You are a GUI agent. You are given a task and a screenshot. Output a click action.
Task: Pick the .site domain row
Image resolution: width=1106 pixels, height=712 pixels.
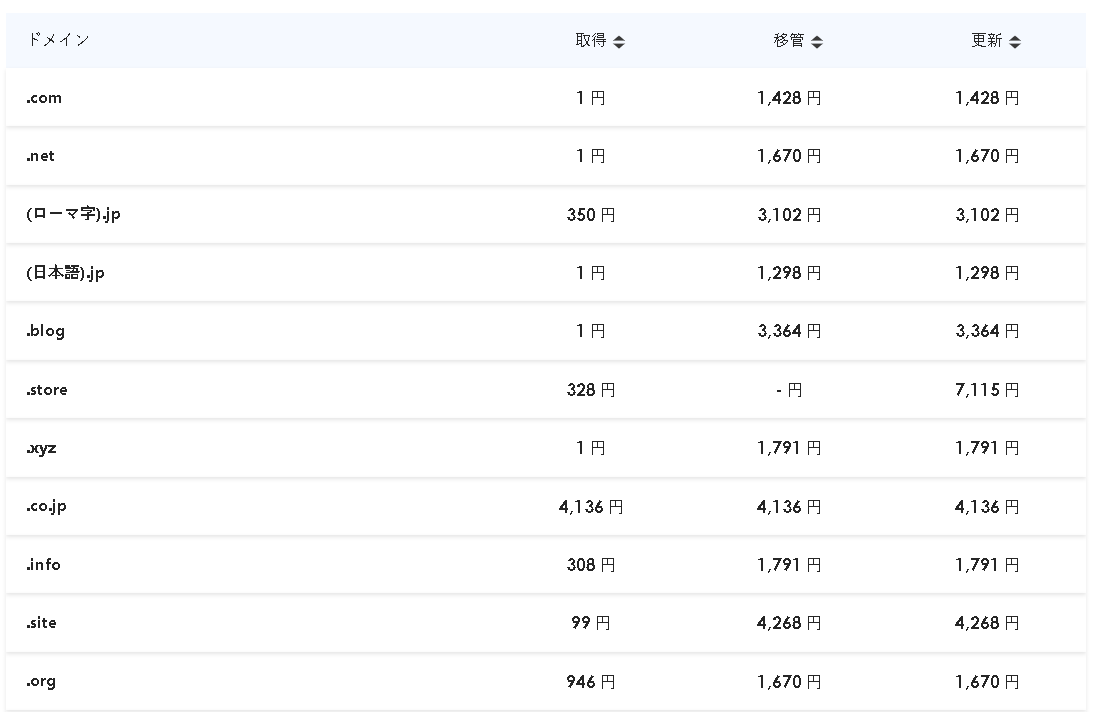pos(546,623)
